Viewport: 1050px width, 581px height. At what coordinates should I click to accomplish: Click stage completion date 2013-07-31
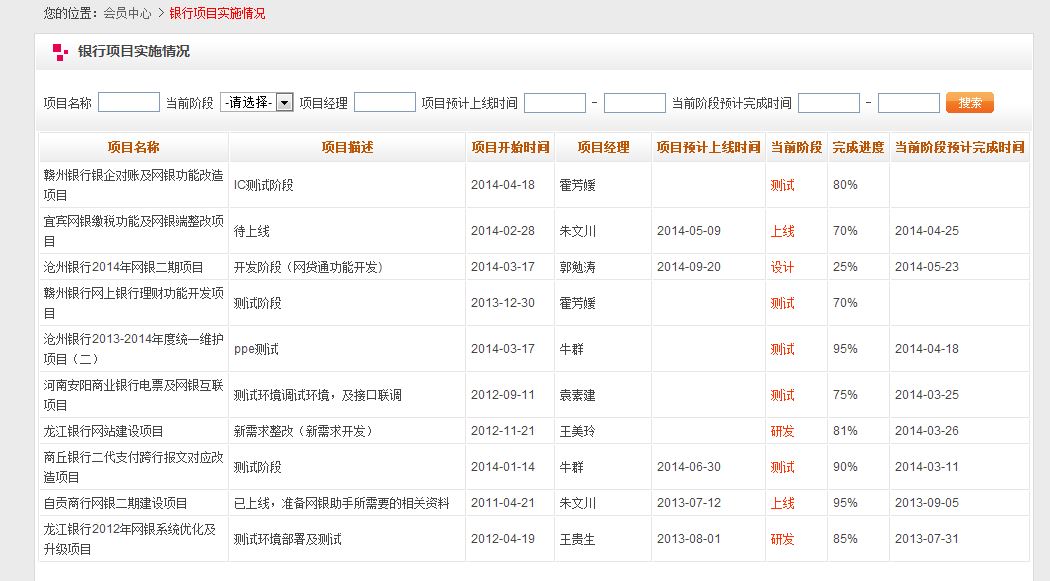[x=927, y=539]
